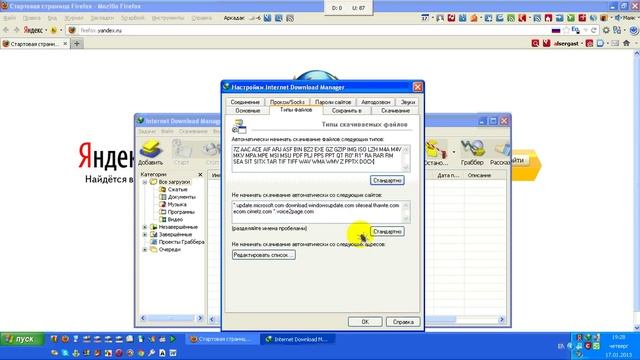Click the Остановить icon in IDM toolbar

[x=435, y=153]
